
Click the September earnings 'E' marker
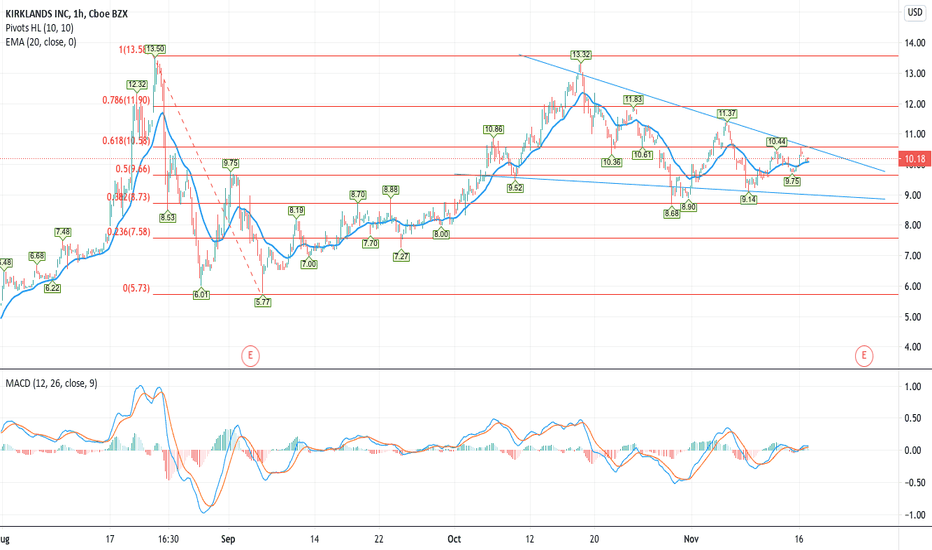(x=250, y=356)
